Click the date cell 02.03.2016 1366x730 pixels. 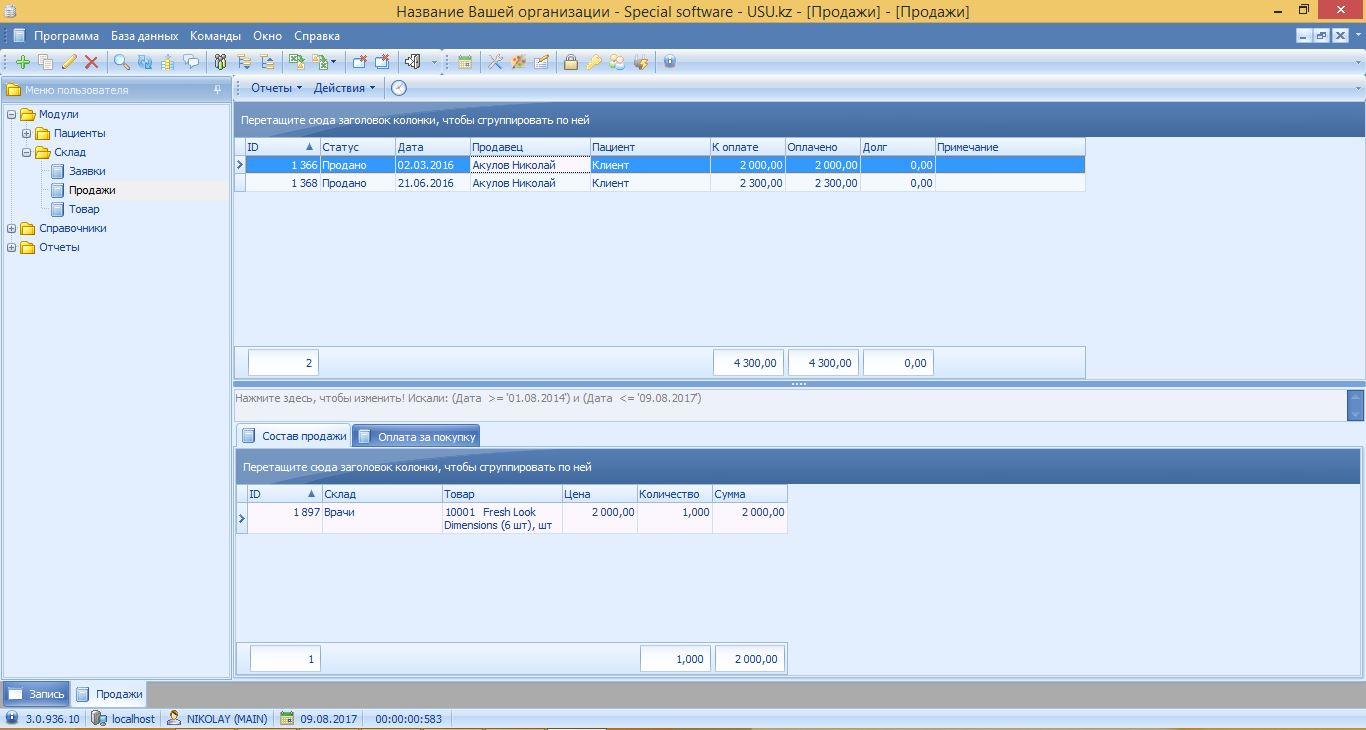tap(432, 165)
